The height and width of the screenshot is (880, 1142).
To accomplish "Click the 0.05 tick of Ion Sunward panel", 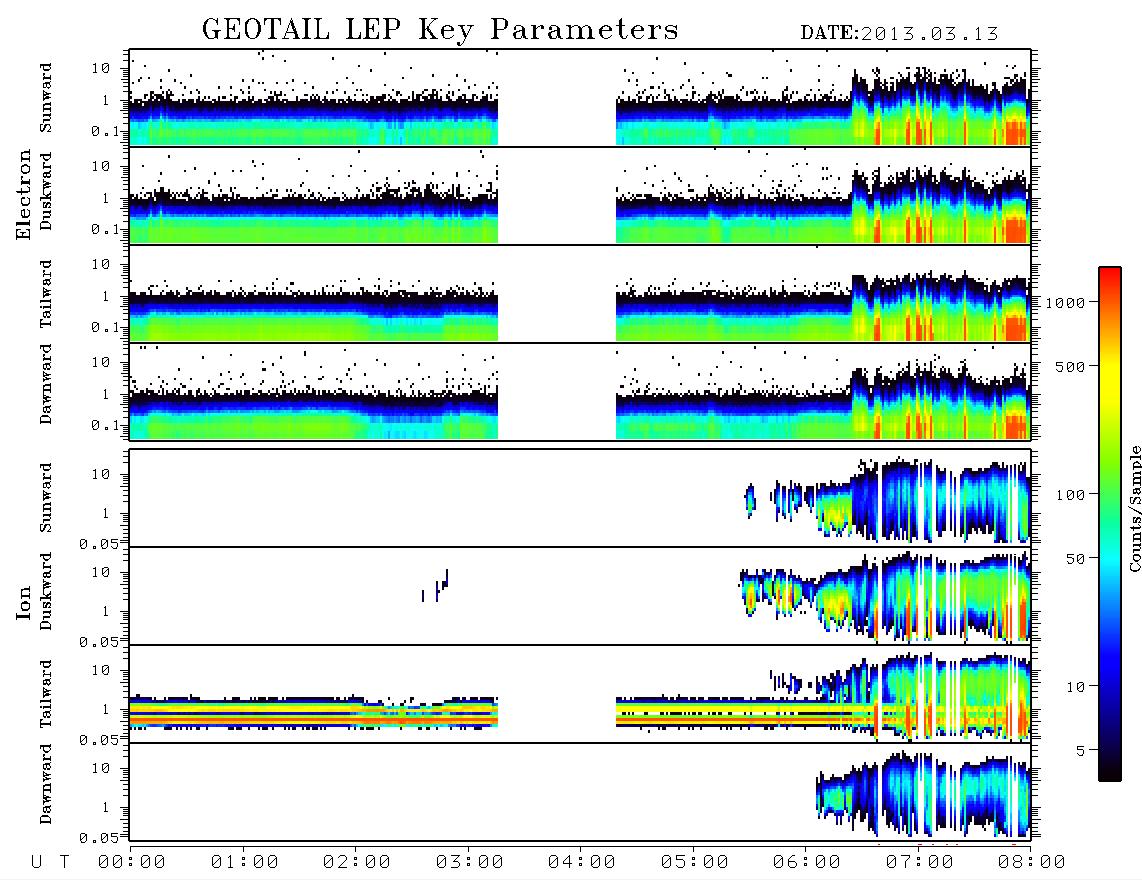I will tap(98, 543).
